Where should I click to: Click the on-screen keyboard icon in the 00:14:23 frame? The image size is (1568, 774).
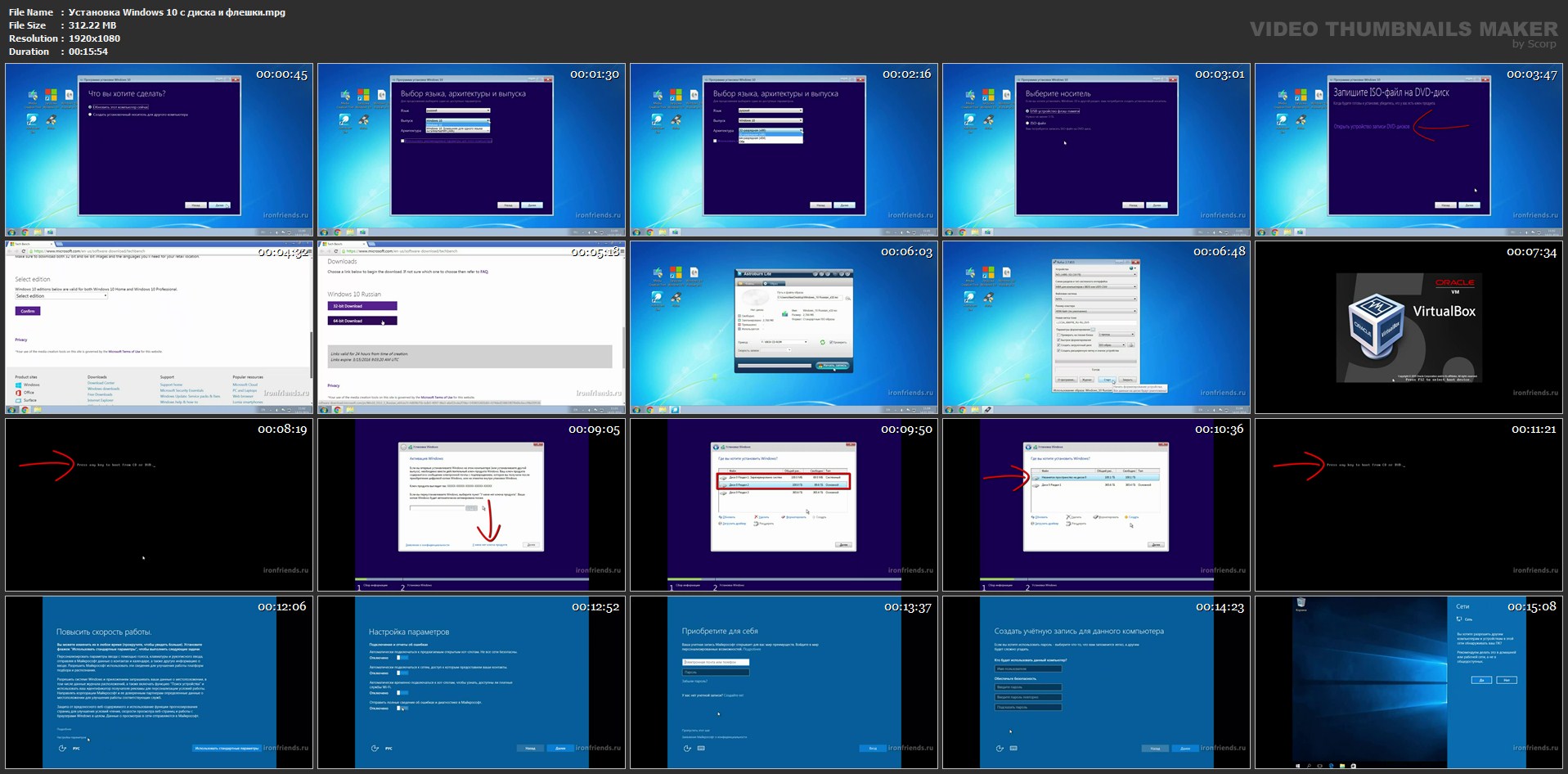tap(1013, 748)
